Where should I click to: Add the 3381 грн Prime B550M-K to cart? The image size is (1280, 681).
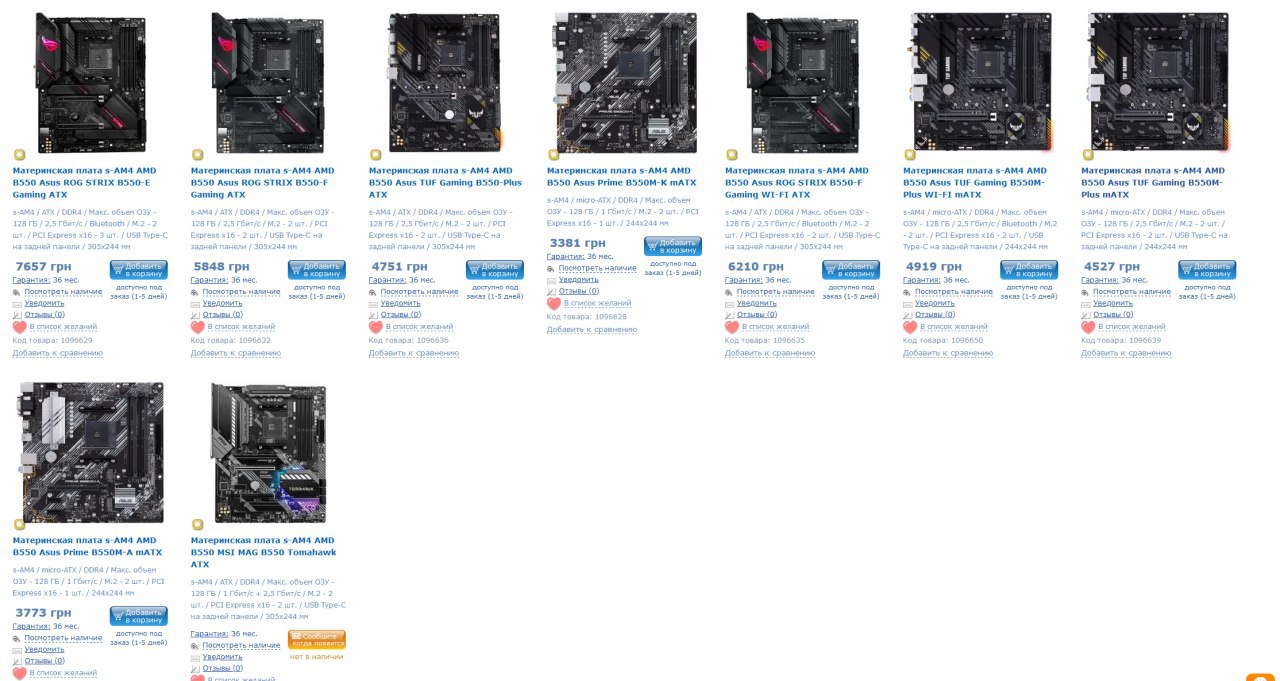(x=673, y=246)
